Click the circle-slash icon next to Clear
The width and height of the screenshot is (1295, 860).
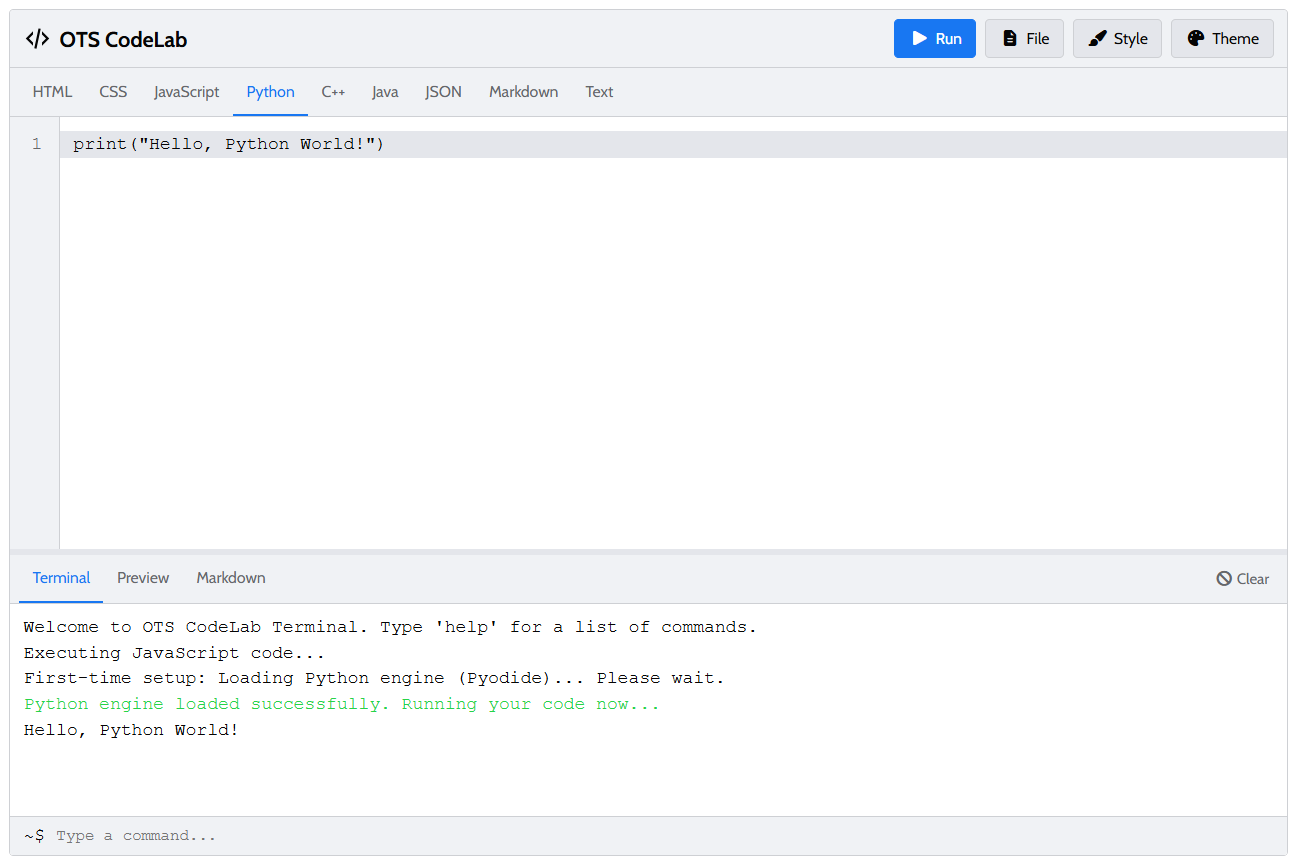(x=1222, y=578)
